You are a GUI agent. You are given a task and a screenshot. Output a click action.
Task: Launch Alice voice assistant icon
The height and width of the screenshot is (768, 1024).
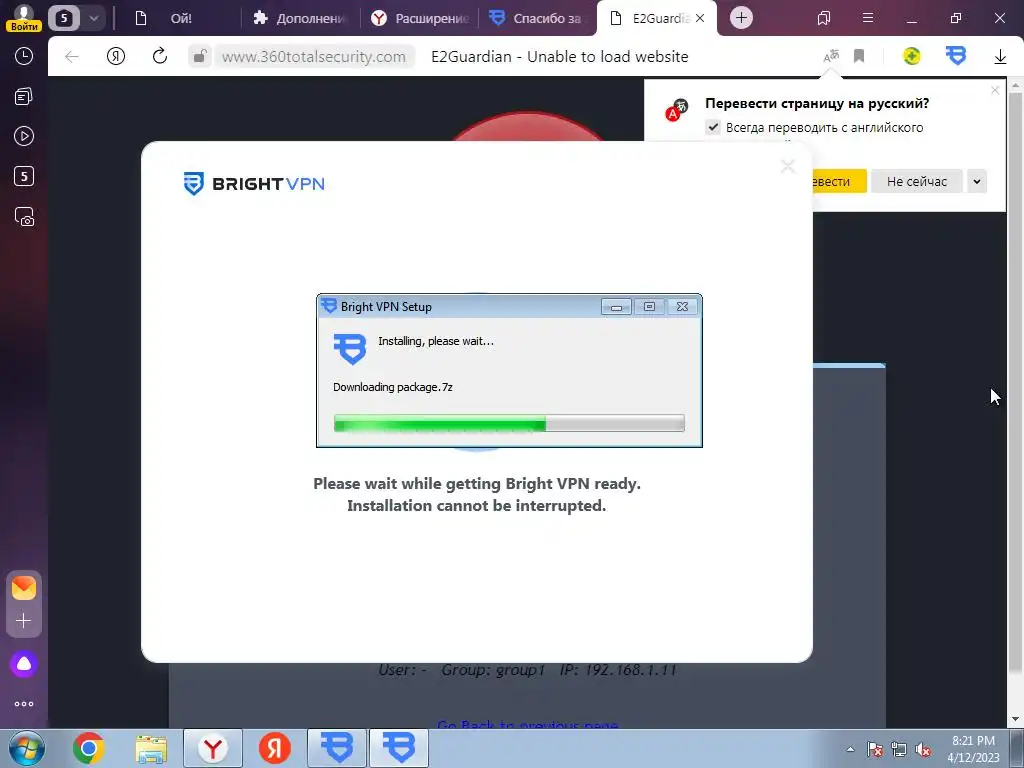24,664
